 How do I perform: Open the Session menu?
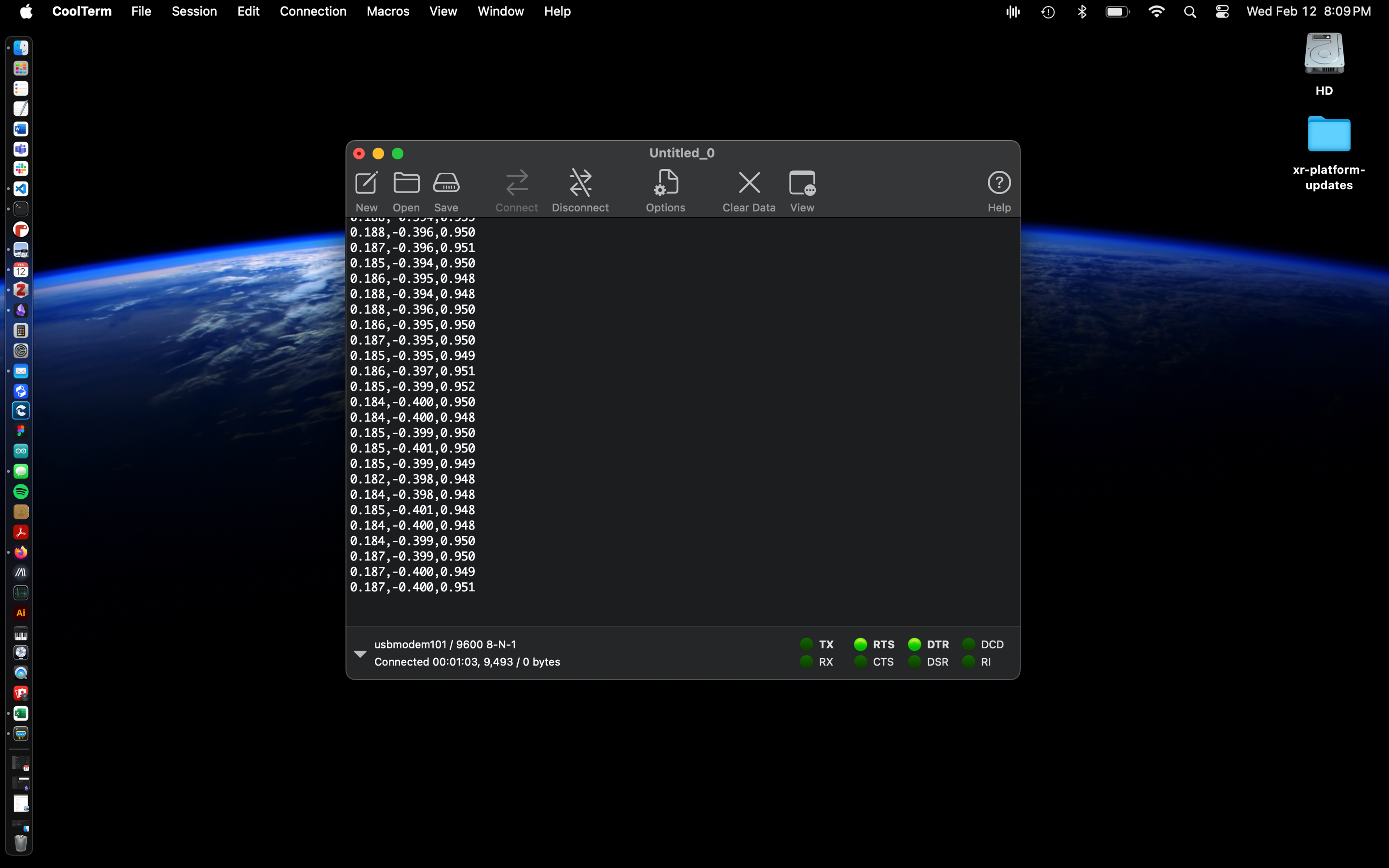click(x=194, y=12)
